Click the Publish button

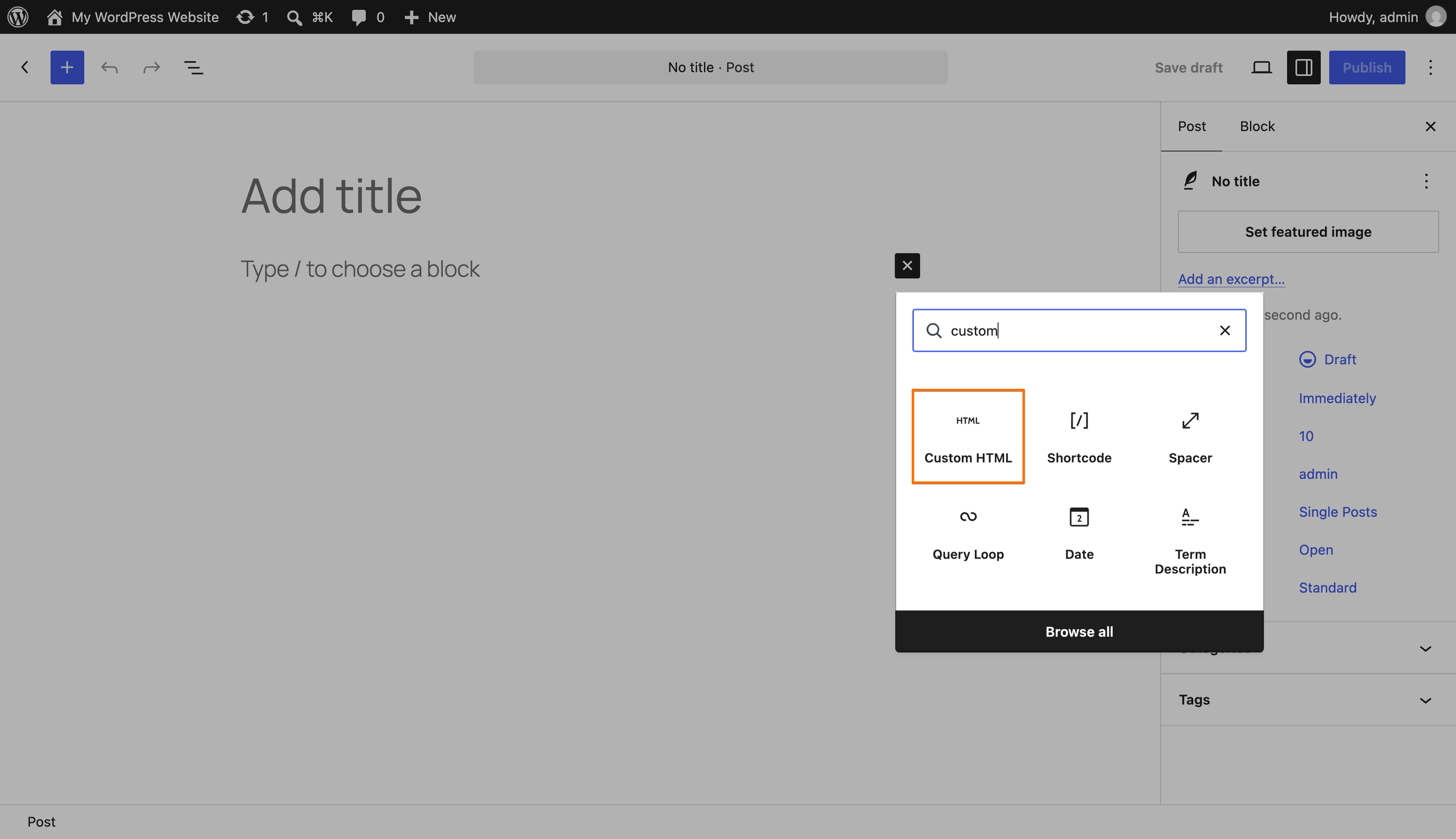(x=1367, y=68)
